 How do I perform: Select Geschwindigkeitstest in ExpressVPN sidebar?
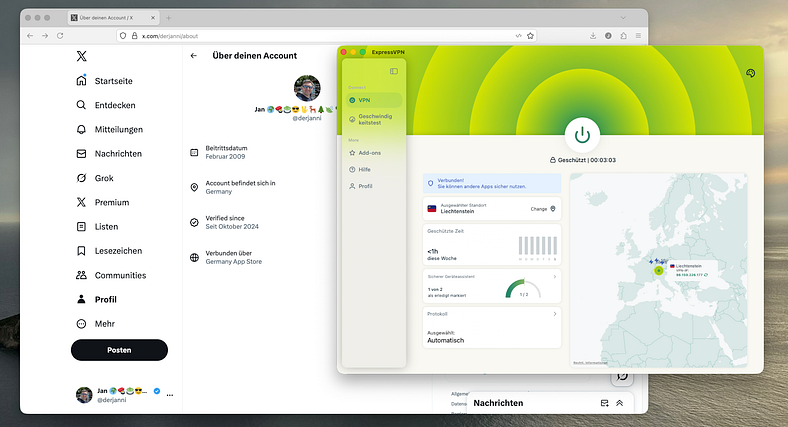coord(374,118)
